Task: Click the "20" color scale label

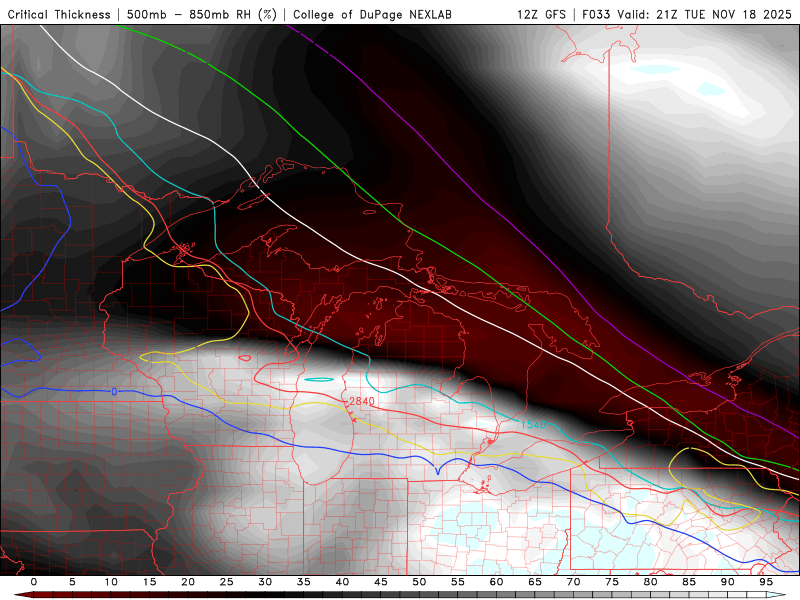Action: click(x=188, y=582)
